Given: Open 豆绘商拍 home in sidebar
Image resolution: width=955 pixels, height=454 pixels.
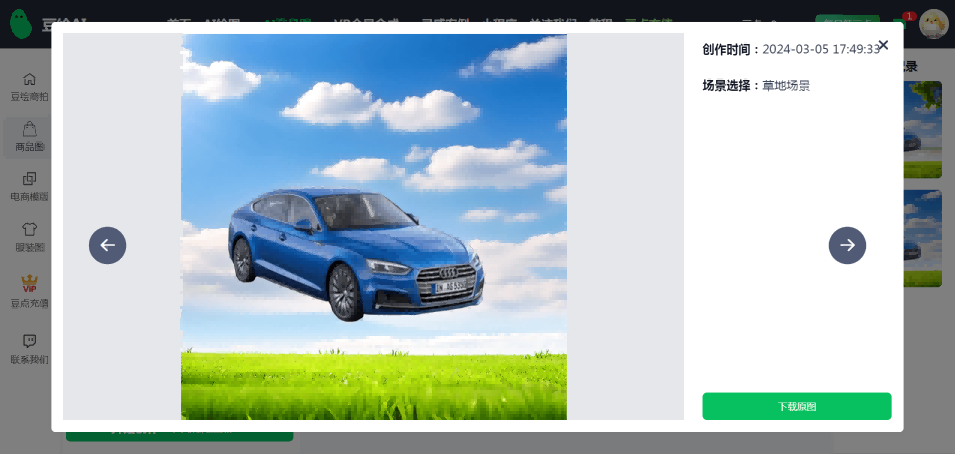Looking at the screenshot, I should tap(29, 87).
